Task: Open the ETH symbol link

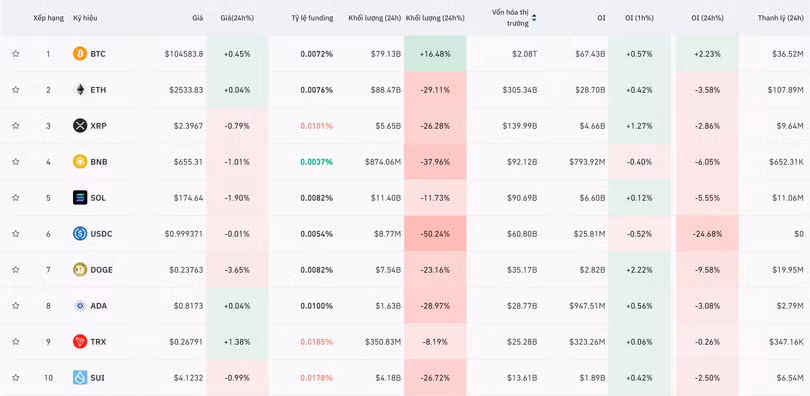Action: [98, 90]
